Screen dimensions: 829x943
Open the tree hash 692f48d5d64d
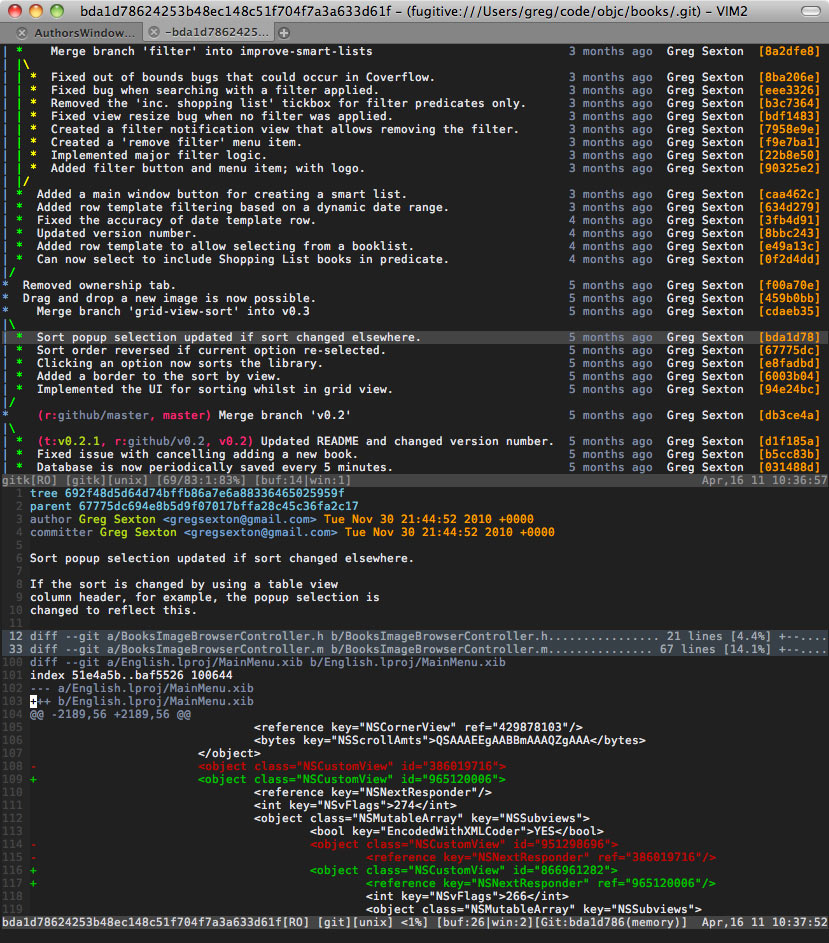[x=205, y=493]
